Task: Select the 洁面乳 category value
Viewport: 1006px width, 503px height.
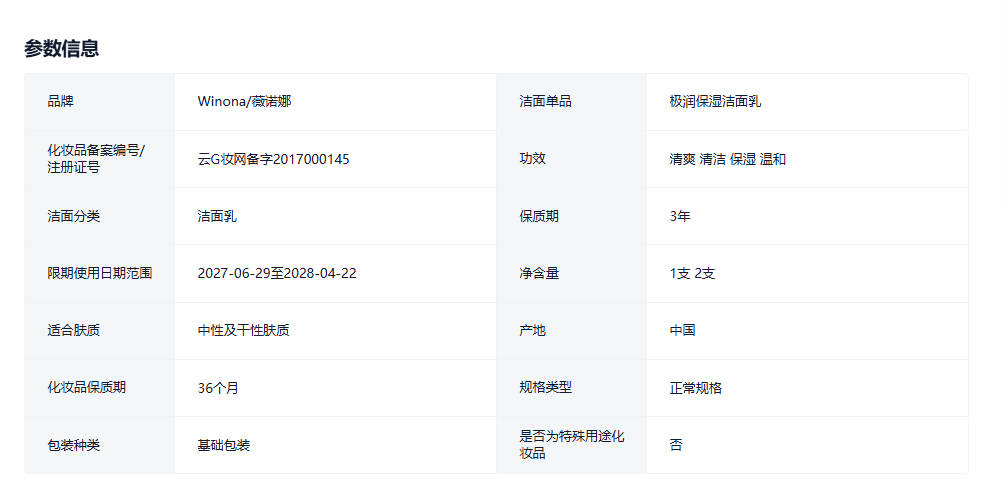Action: (217, 216)
